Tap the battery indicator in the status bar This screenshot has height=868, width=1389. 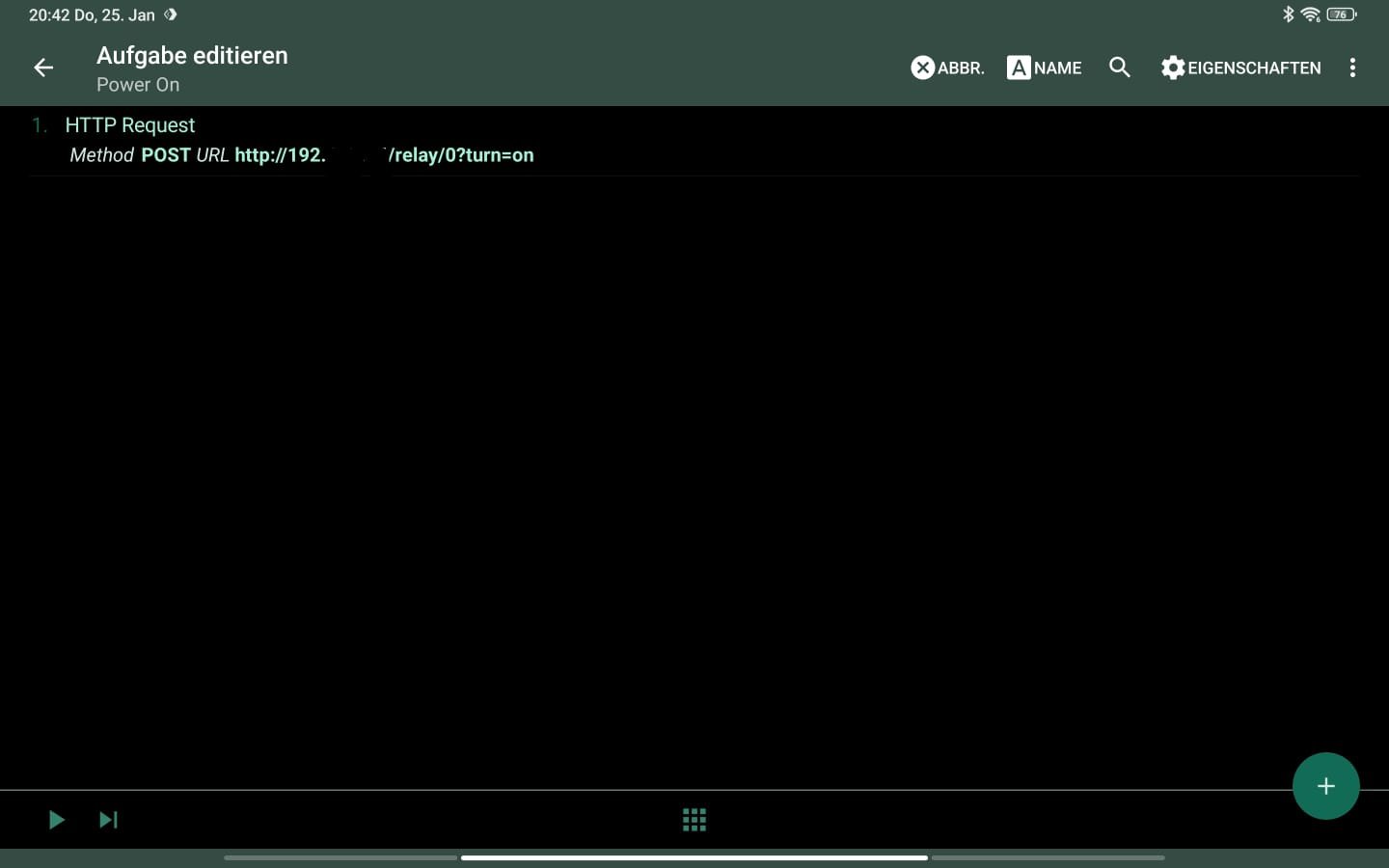point(1341,14)
